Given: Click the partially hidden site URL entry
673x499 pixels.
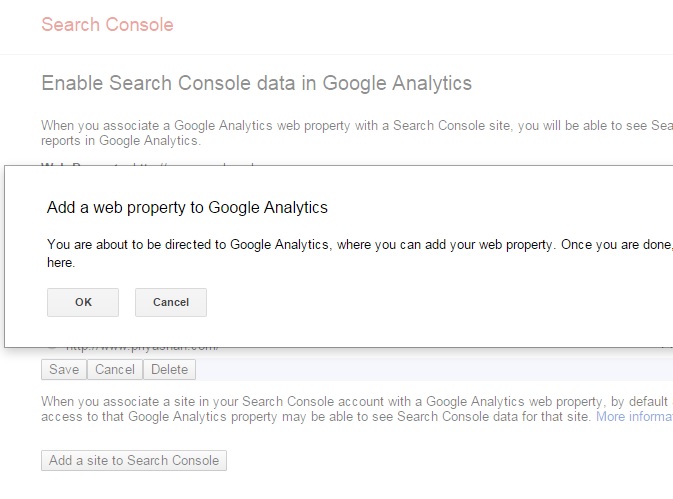Looking at the screenshot, I should pos(140,349).
